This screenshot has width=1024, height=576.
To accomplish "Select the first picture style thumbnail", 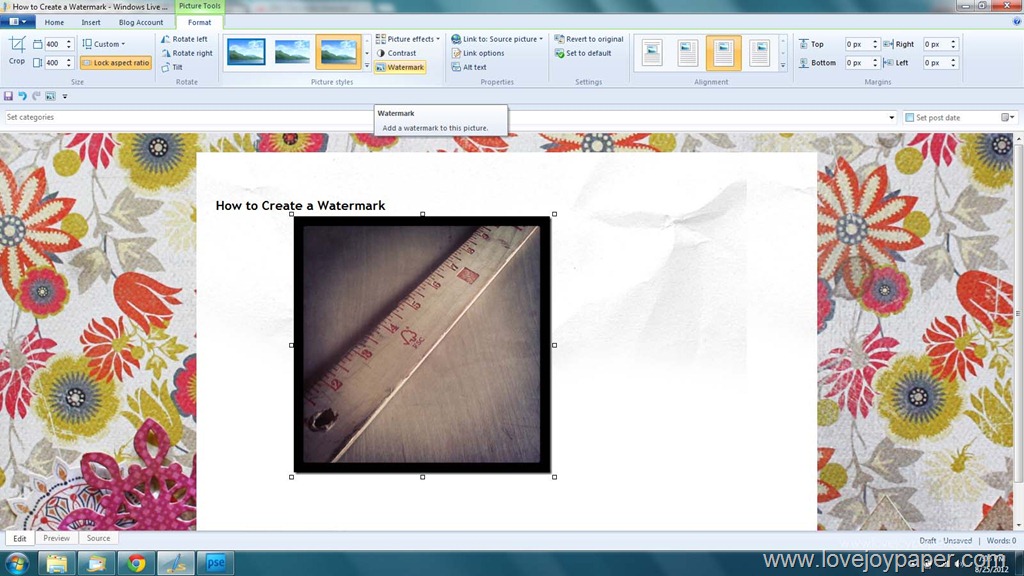I will pyautogui.click(x=246, y=52).
